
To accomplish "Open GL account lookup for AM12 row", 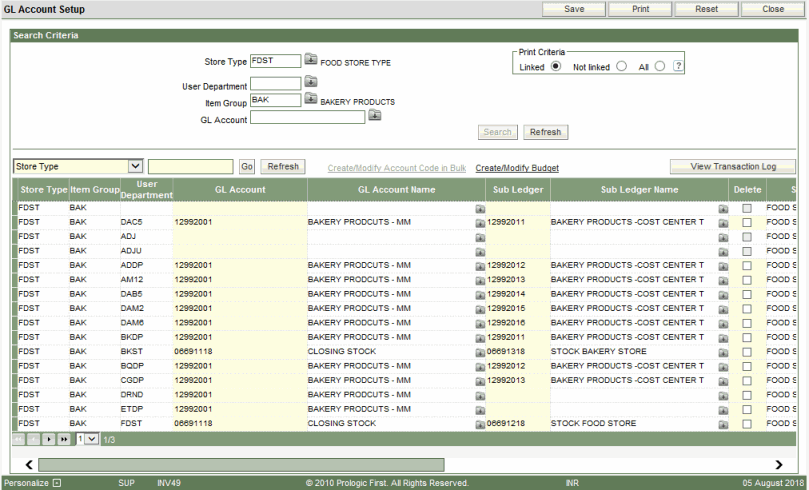I will [480, 281].
